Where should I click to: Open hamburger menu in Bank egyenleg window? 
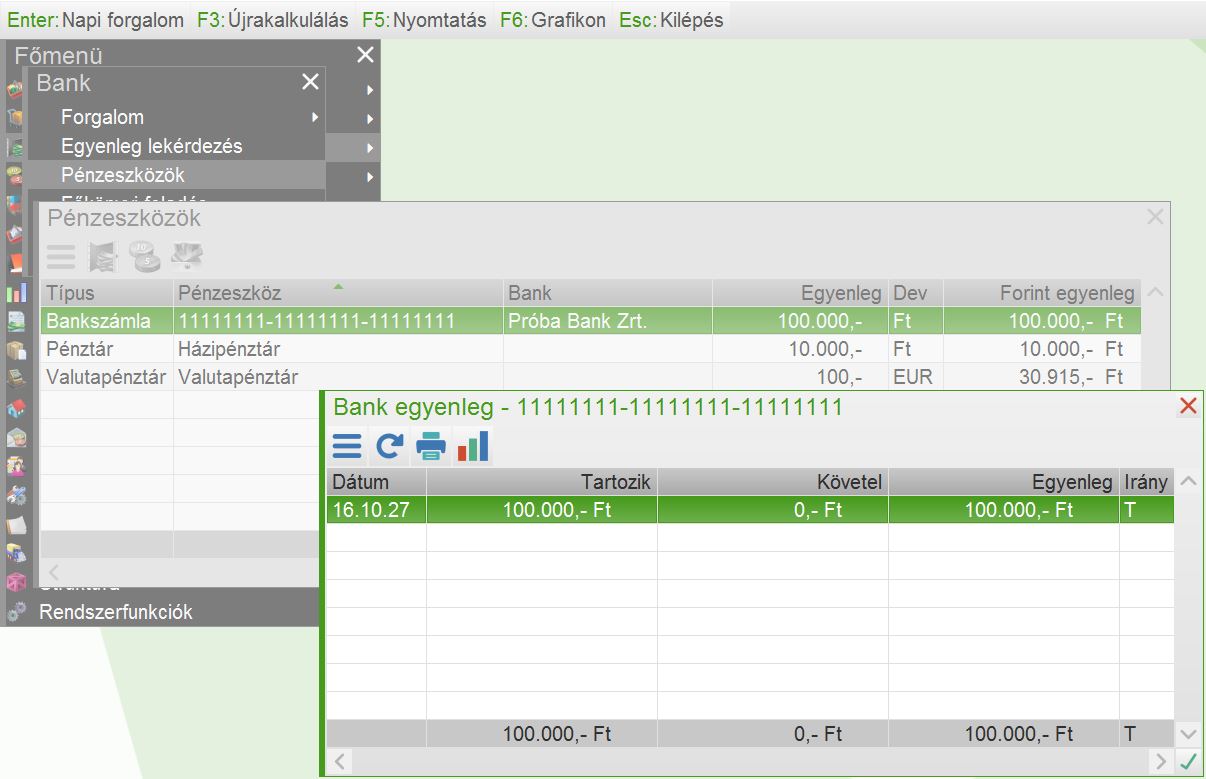click(x=347, y=446)
